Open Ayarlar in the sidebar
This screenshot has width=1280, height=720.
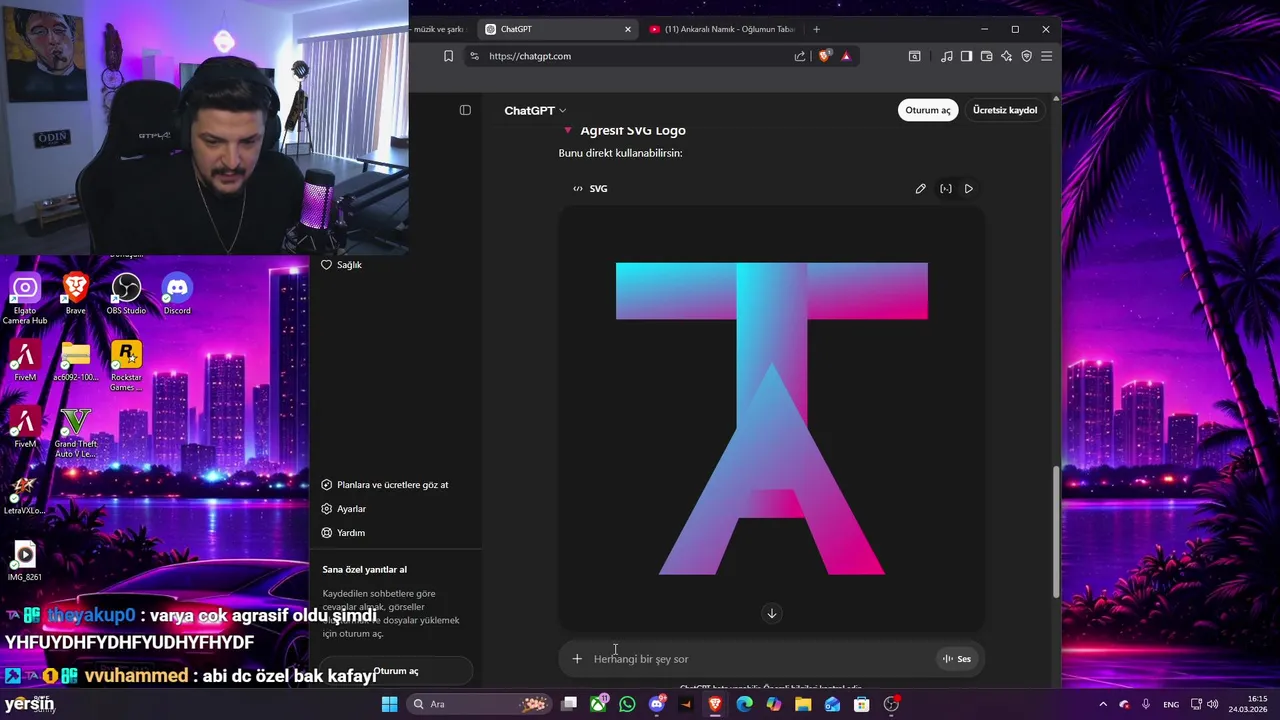[x=344, y=509]
